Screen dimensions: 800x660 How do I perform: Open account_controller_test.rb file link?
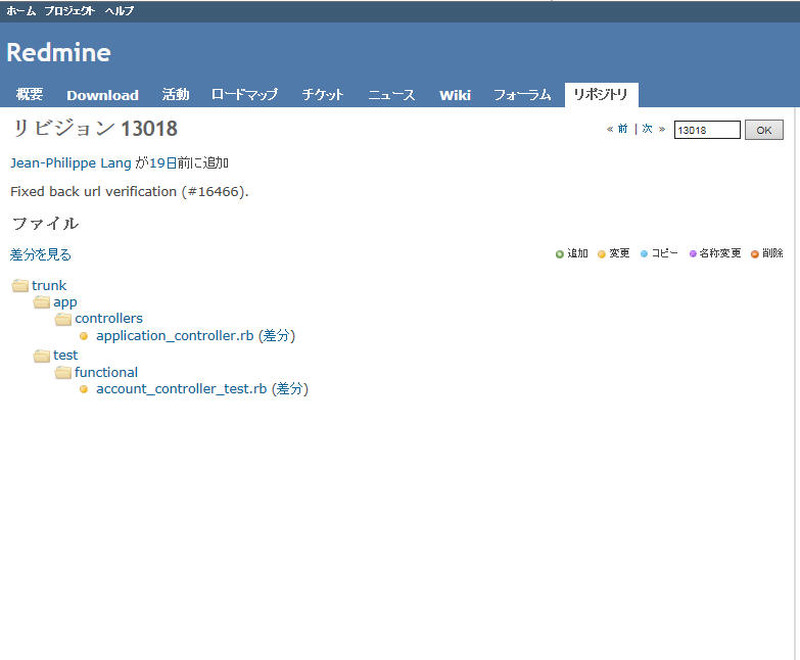pyautogui.click(x=181, y=389)
